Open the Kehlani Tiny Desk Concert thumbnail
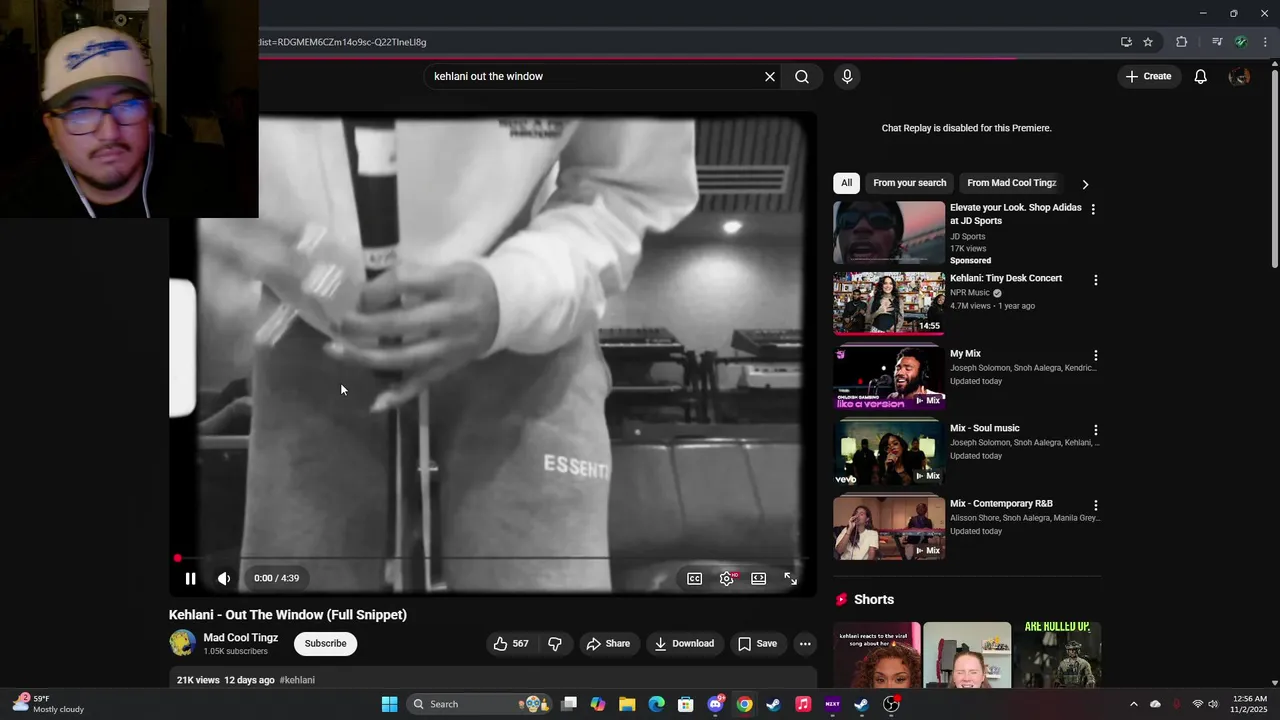The image size is (1280, 720). point(889,303)
